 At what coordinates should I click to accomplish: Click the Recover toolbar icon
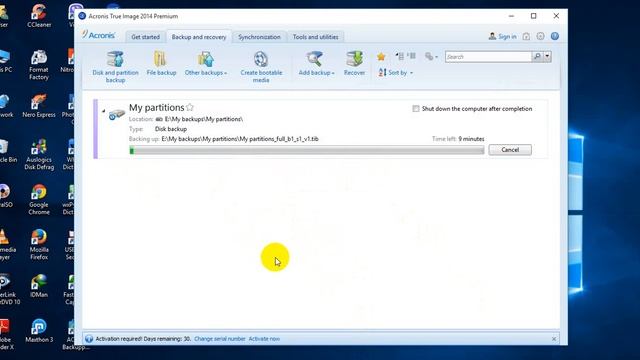click(x=354, y=64)
